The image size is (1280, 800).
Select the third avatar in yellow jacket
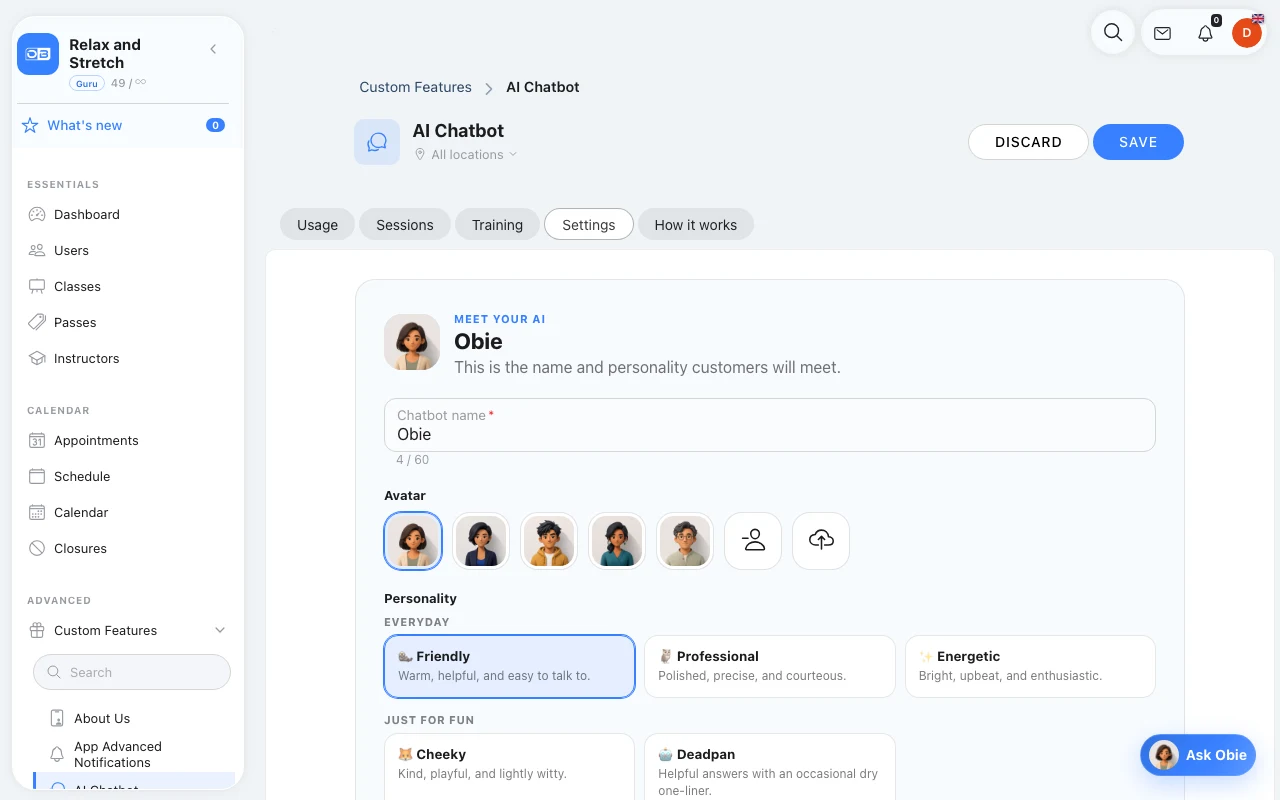[x=549, y=541]
